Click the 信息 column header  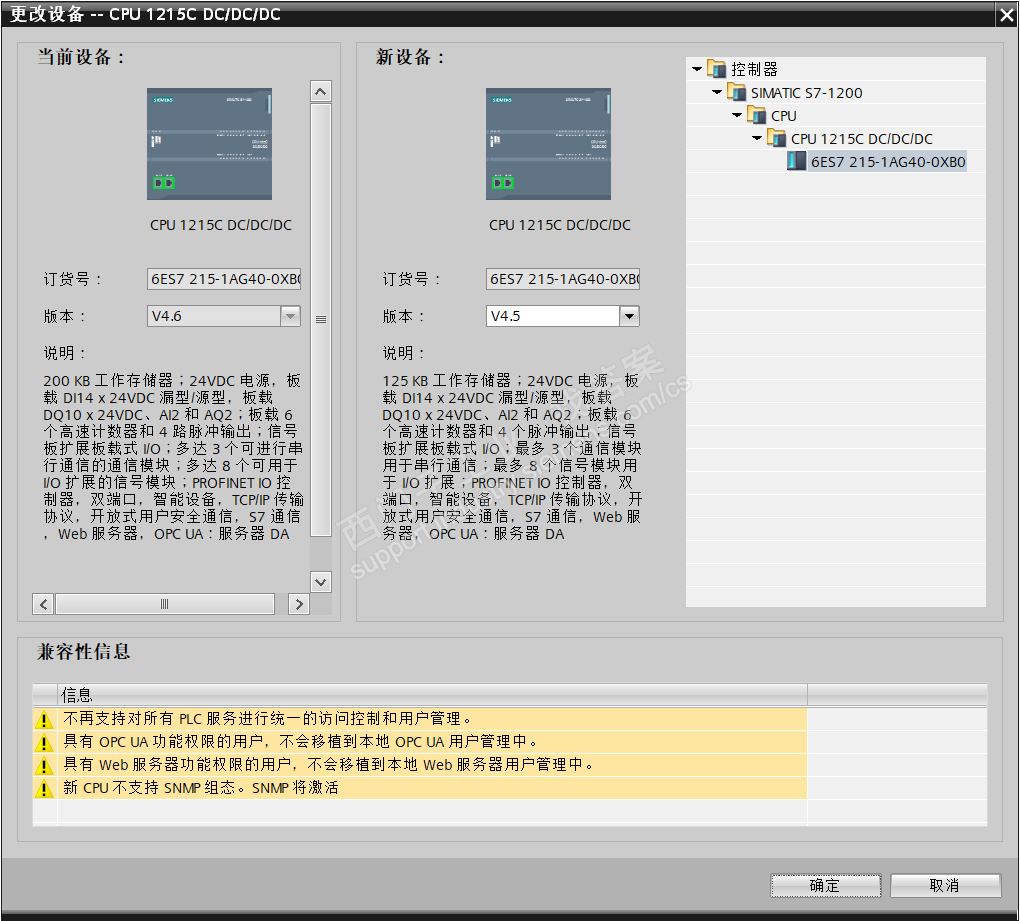tap(433, 695)
